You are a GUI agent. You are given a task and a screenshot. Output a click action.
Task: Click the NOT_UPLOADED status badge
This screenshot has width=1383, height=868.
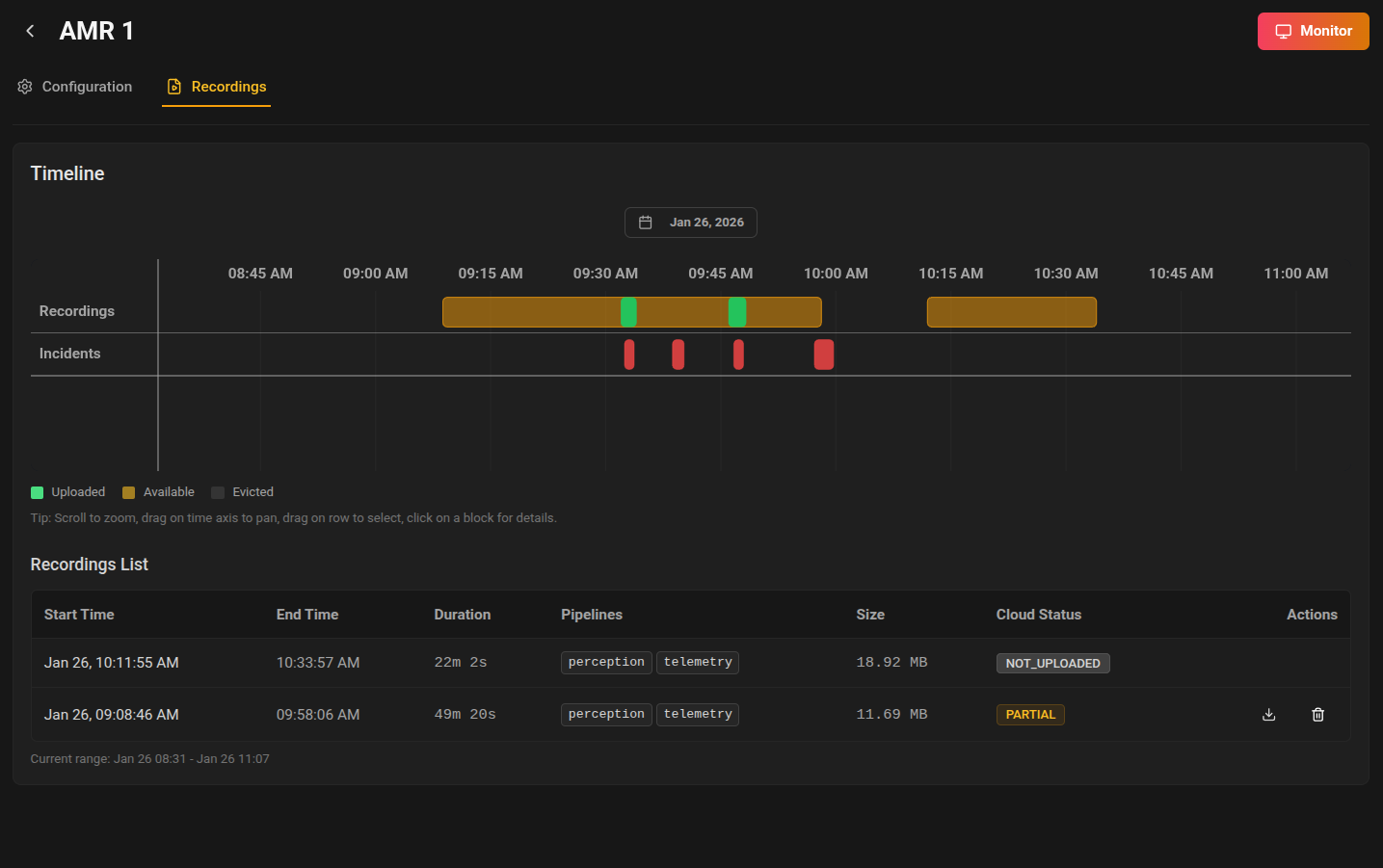pos(1052,663)
